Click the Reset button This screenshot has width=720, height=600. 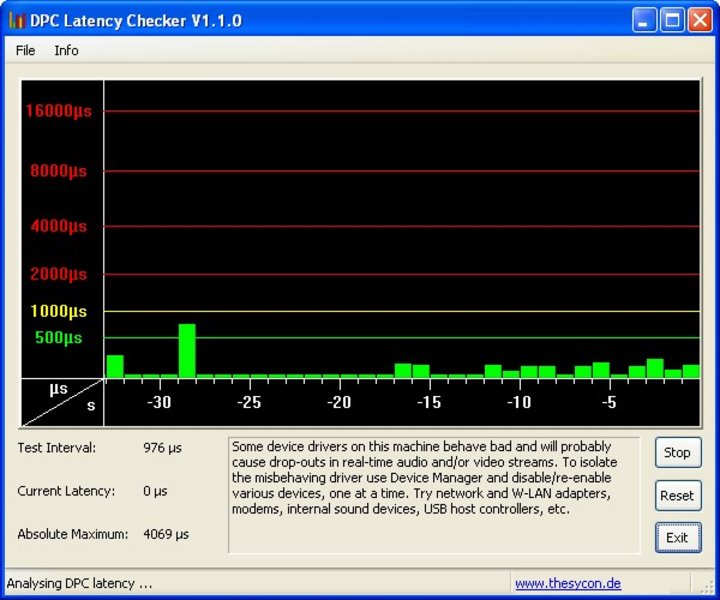point(678,495)
